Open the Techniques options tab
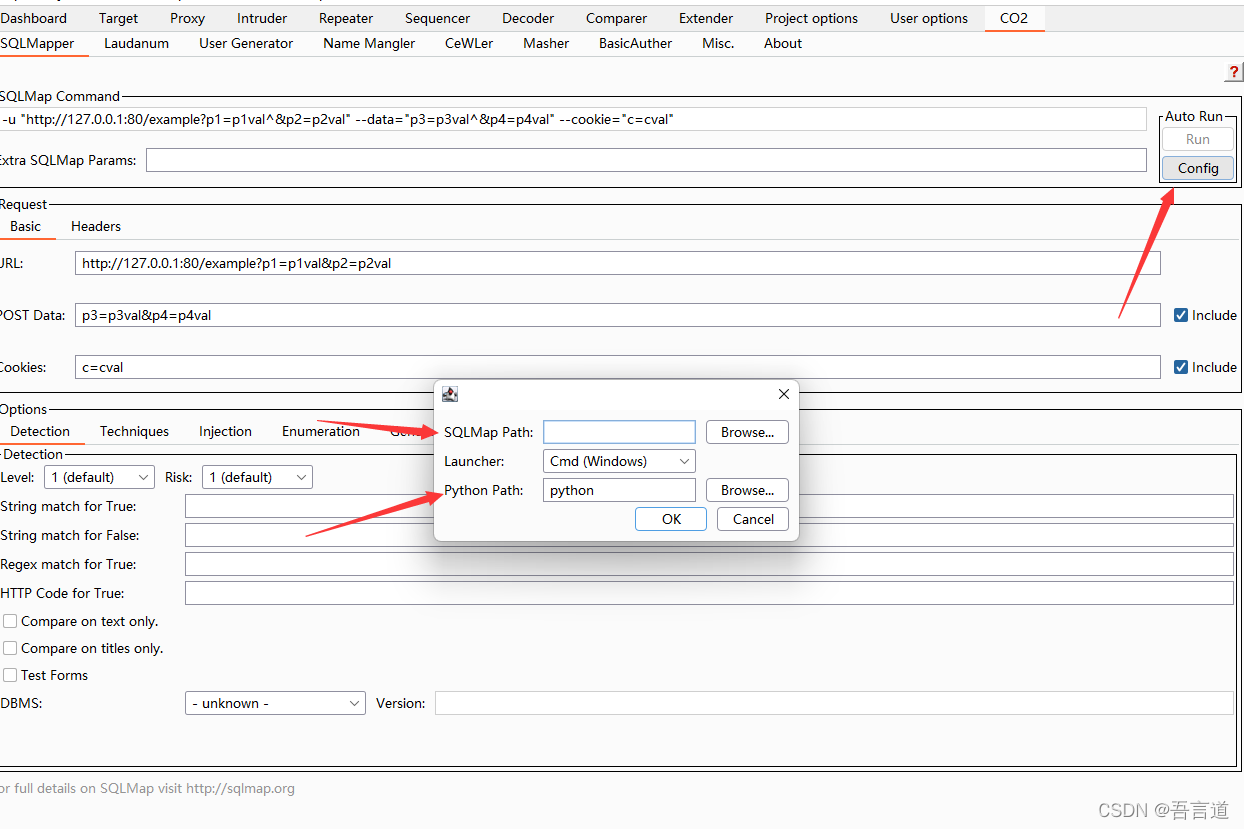This screenshot has width=1244, height=829. (x=134, y=431)
